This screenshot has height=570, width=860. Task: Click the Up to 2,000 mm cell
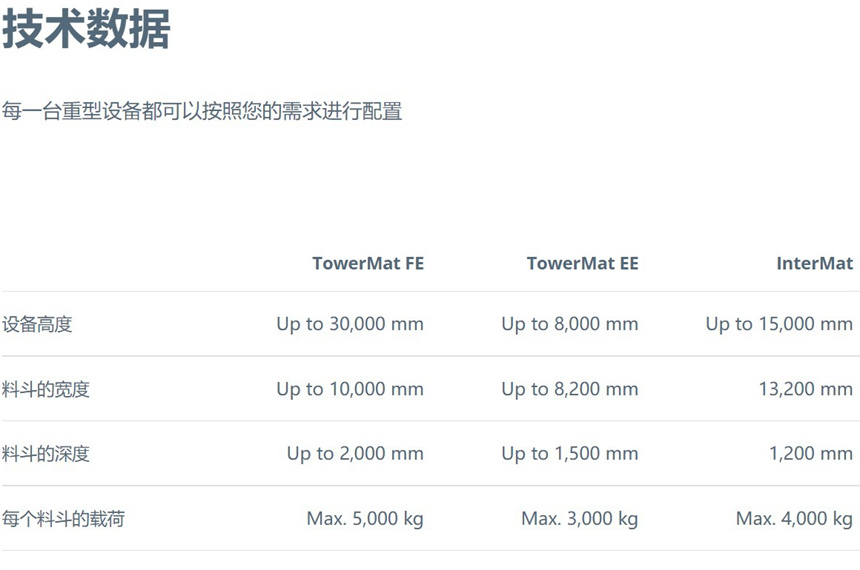[x=355, y=454]
